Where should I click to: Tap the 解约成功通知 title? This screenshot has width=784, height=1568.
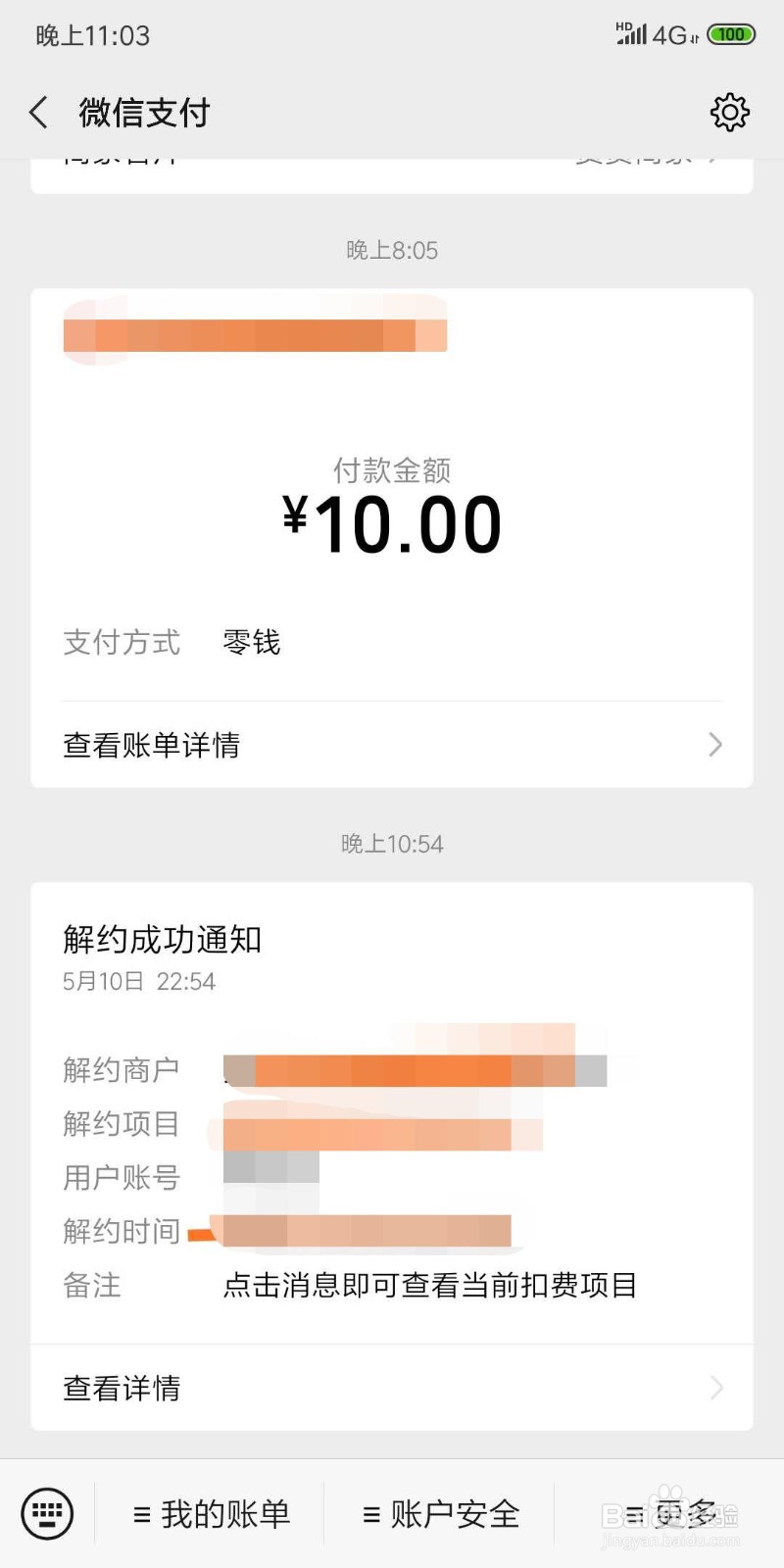[x=163, y=939]
